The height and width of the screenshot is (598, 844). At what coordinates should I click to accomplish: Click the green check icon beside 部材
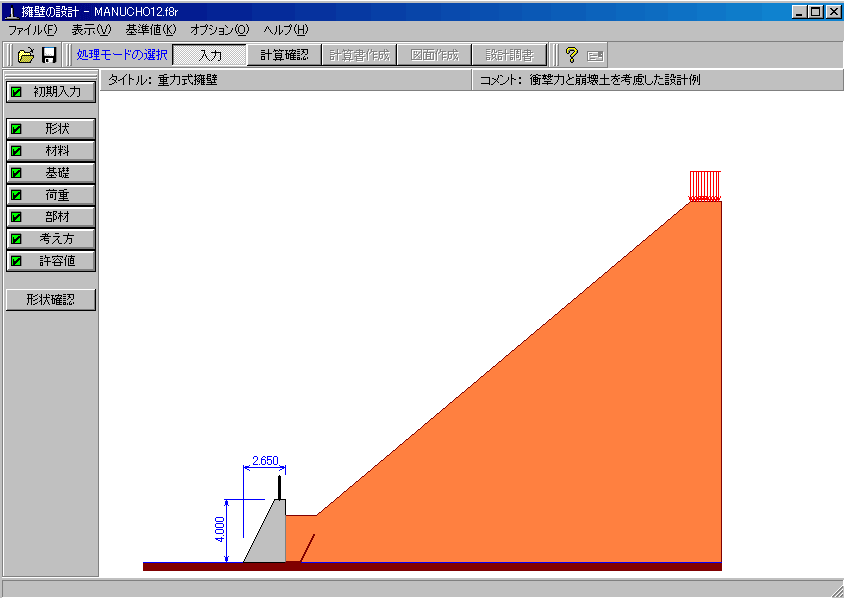click(16, 217)
